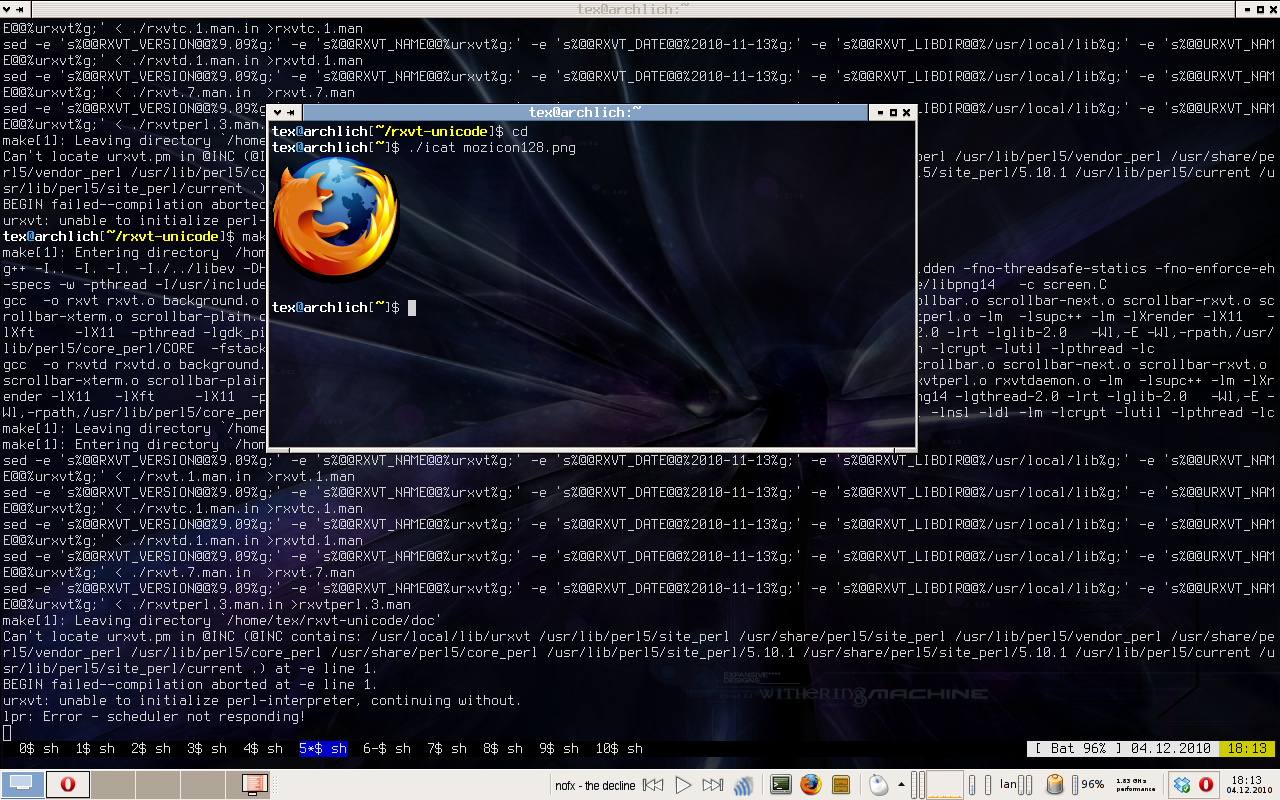Viewport: 1280px width, 800px height.
Task: Click the 'BEGIN failed--compilation aborted at -e line 1.' line
Action: click(190, 684)
